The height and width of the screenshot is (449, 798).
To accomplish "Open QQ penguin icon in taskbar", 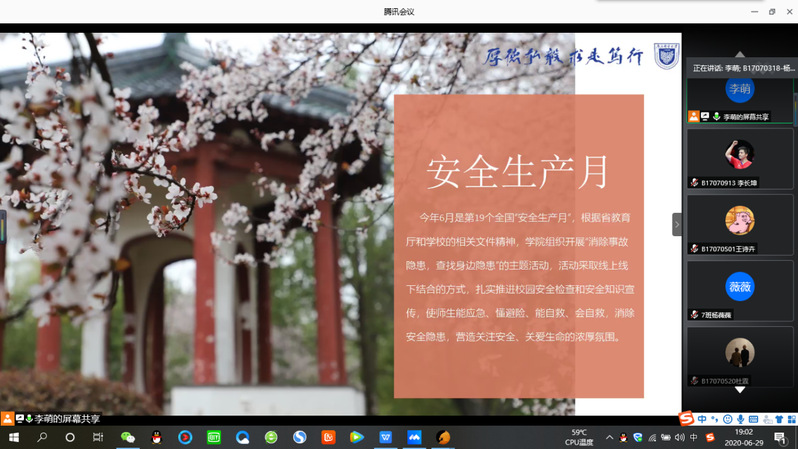I will 156,437.
